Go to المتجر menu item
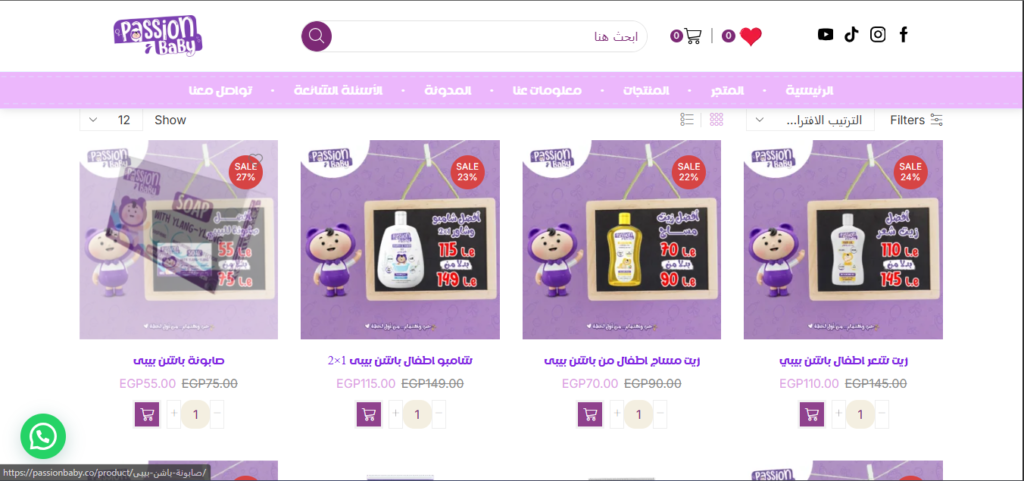The width and height of the screenshot is (1024, 481). tap(728, 91)
